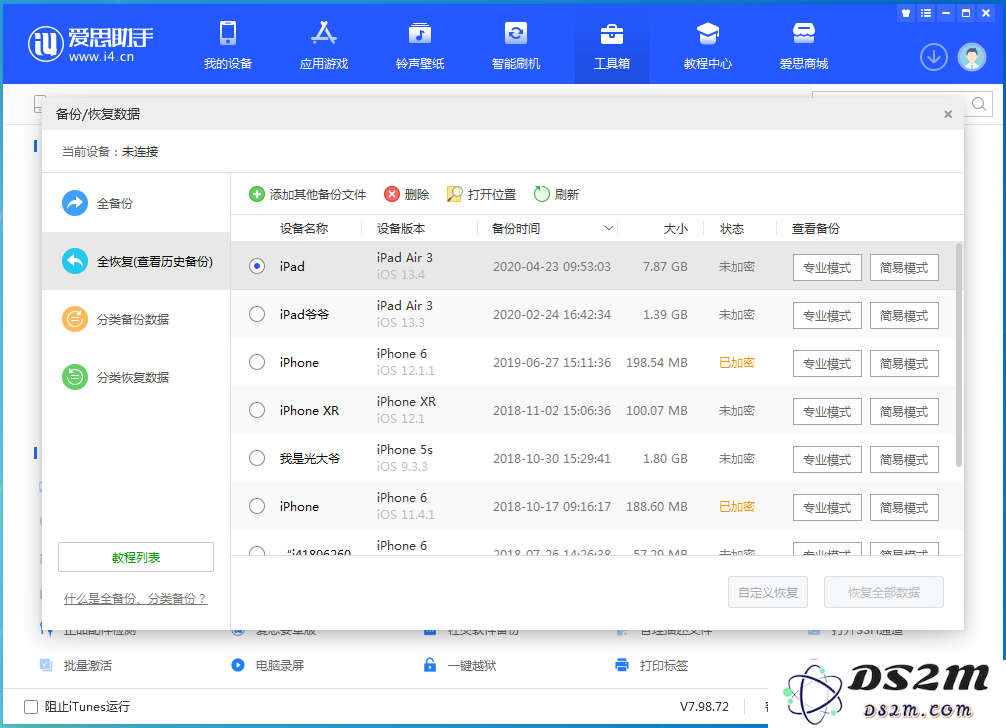The image size is (1006, 728).
Task: Toggle 阻止iTunes运行 checkbox
Action: (31, 707)
